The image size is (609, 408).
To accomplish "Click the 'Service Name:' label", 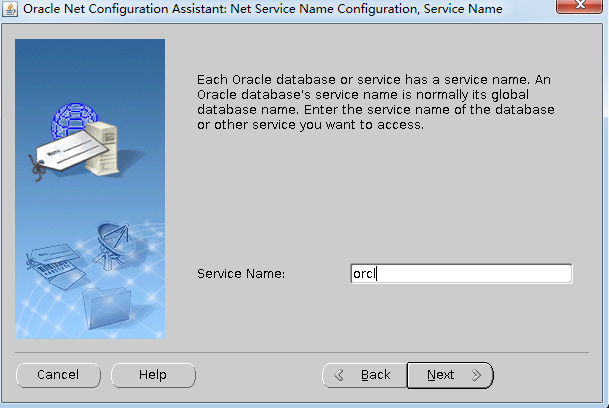I will 241,274.
